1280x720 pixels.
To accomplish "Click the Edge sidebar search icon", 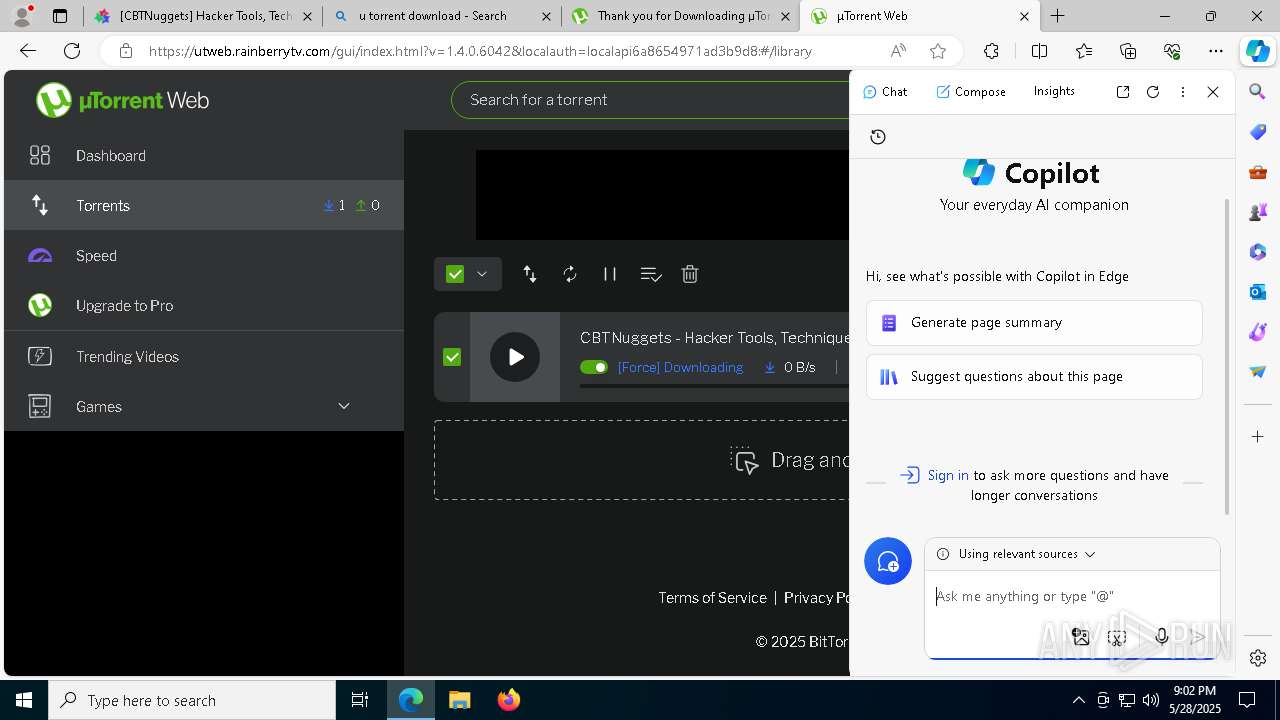I will click(x=1258, y=92).
